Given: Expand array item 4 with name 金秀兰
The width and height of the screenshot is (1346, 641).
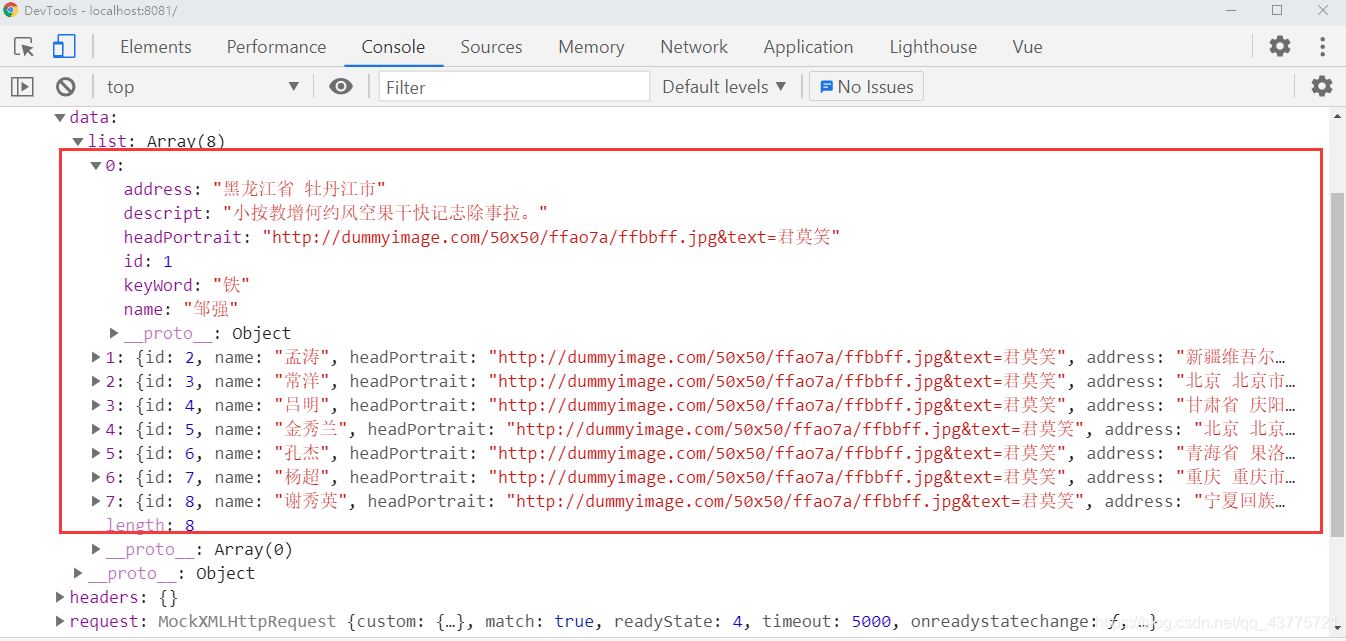Looking at the screenshot, I should point(96,429).
